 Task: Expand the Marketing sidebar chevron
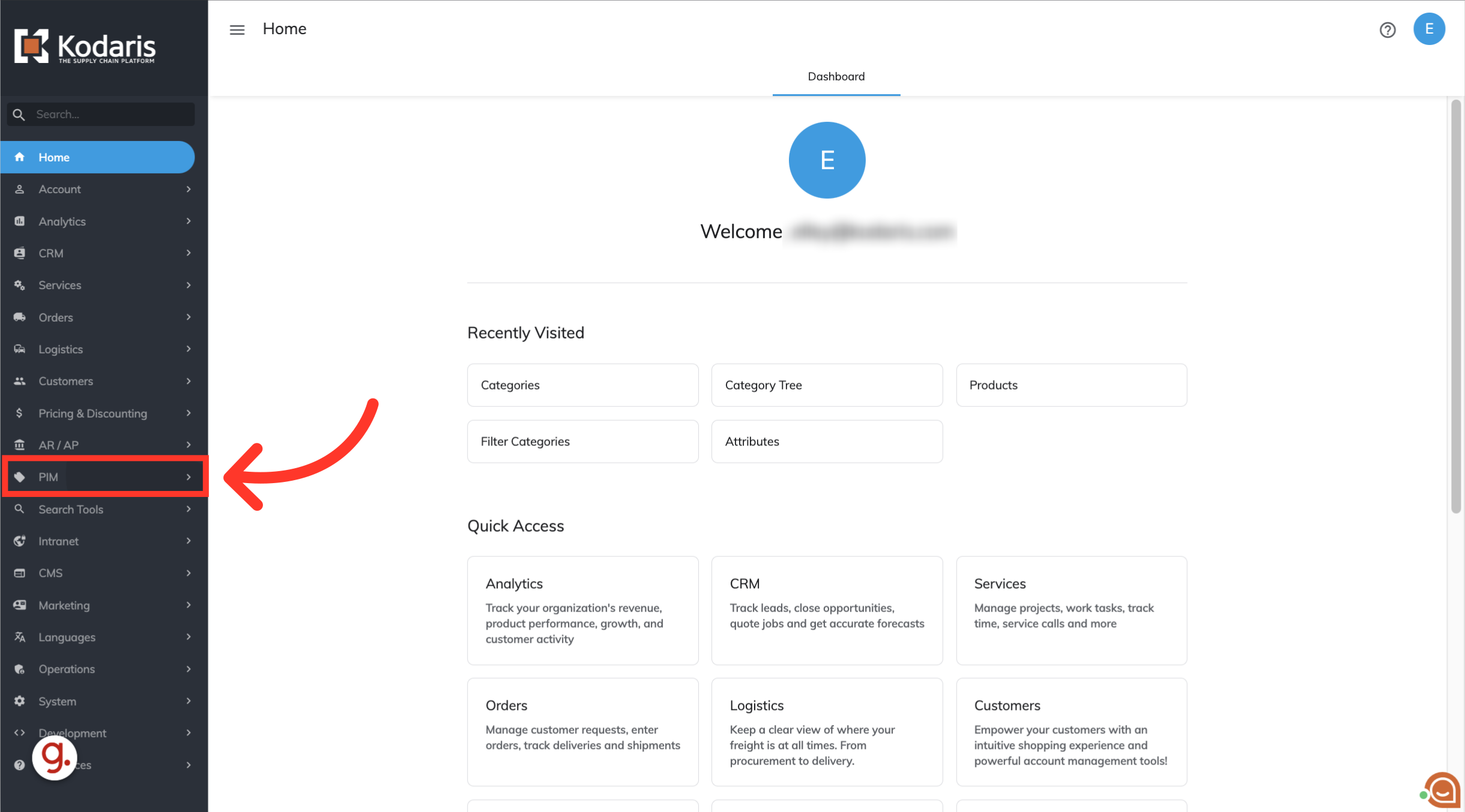click(189, 605)
